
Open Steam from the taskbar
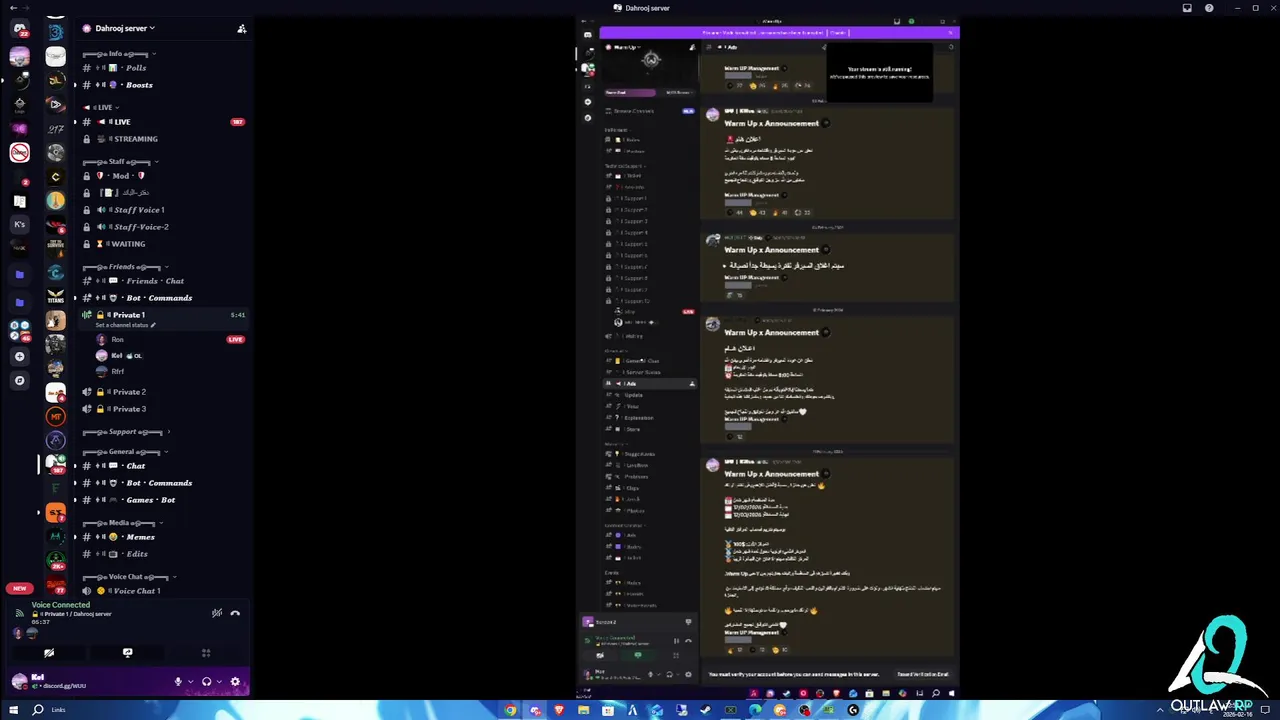(706, 710)
